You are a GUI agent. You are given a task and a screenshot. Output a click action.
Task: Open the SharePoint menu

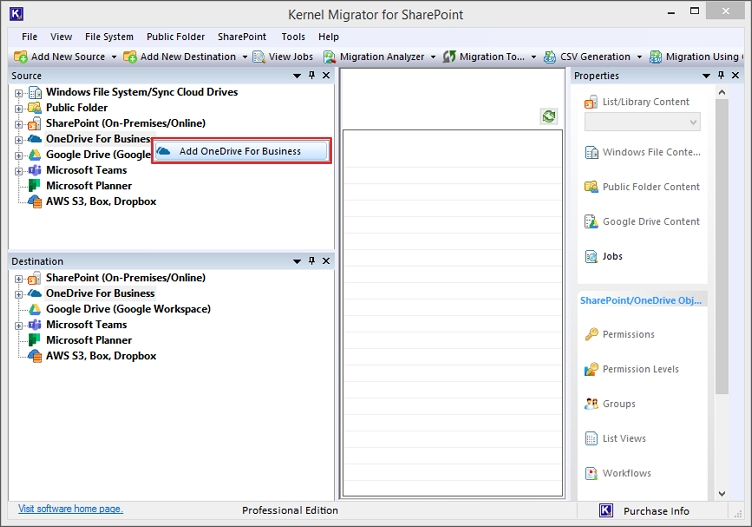242,36
